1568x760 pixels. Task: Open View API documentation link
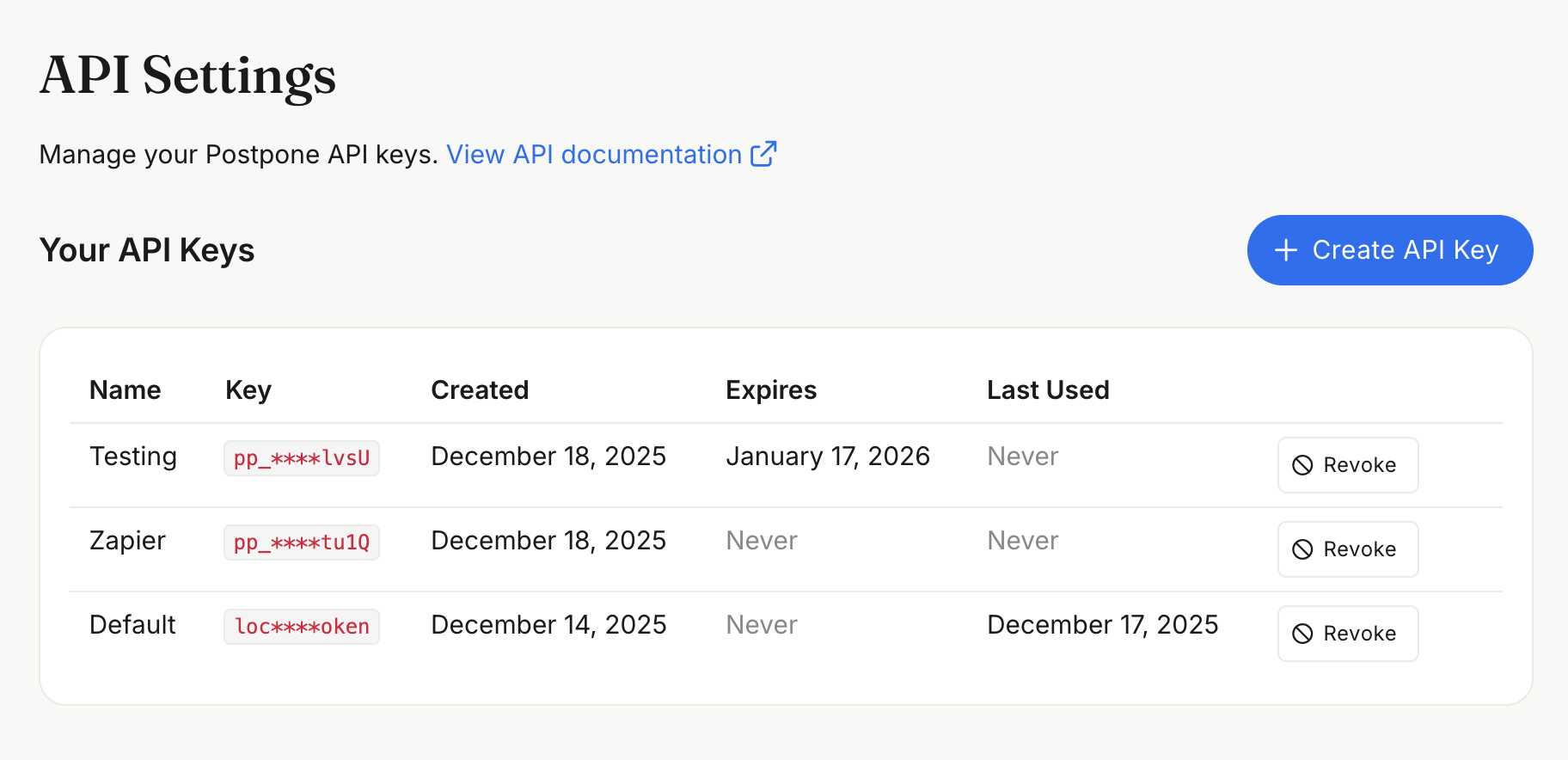[593, 155]
